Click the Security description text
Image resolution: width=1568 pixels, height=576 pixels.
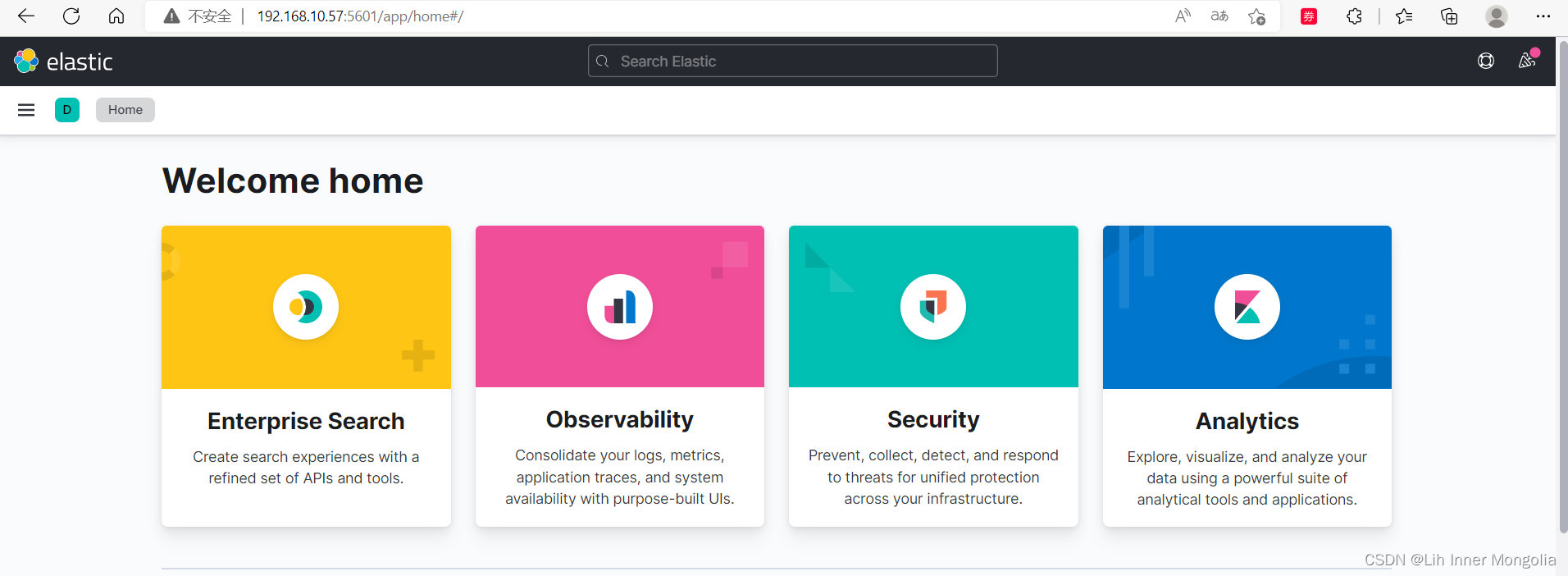point(933,477)
